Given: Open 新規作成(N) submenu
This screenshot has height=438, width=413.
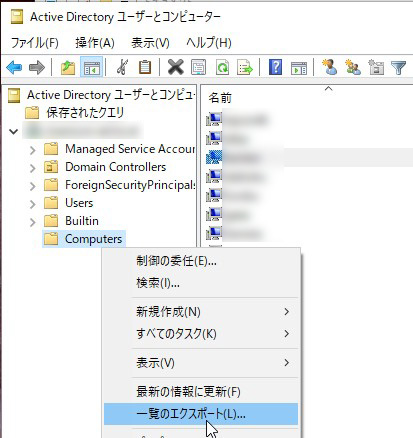Looking at the screenshot, I should point(201,312).
